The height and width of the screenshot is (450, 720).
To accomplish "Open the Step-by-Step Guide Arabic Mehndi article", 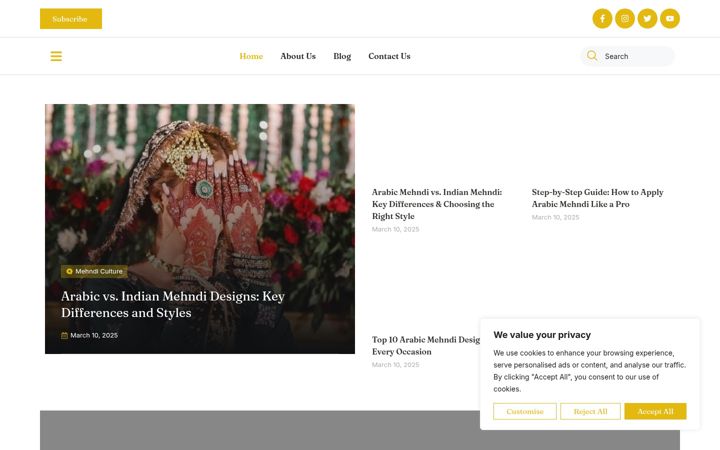I will [x=597, y=198].
